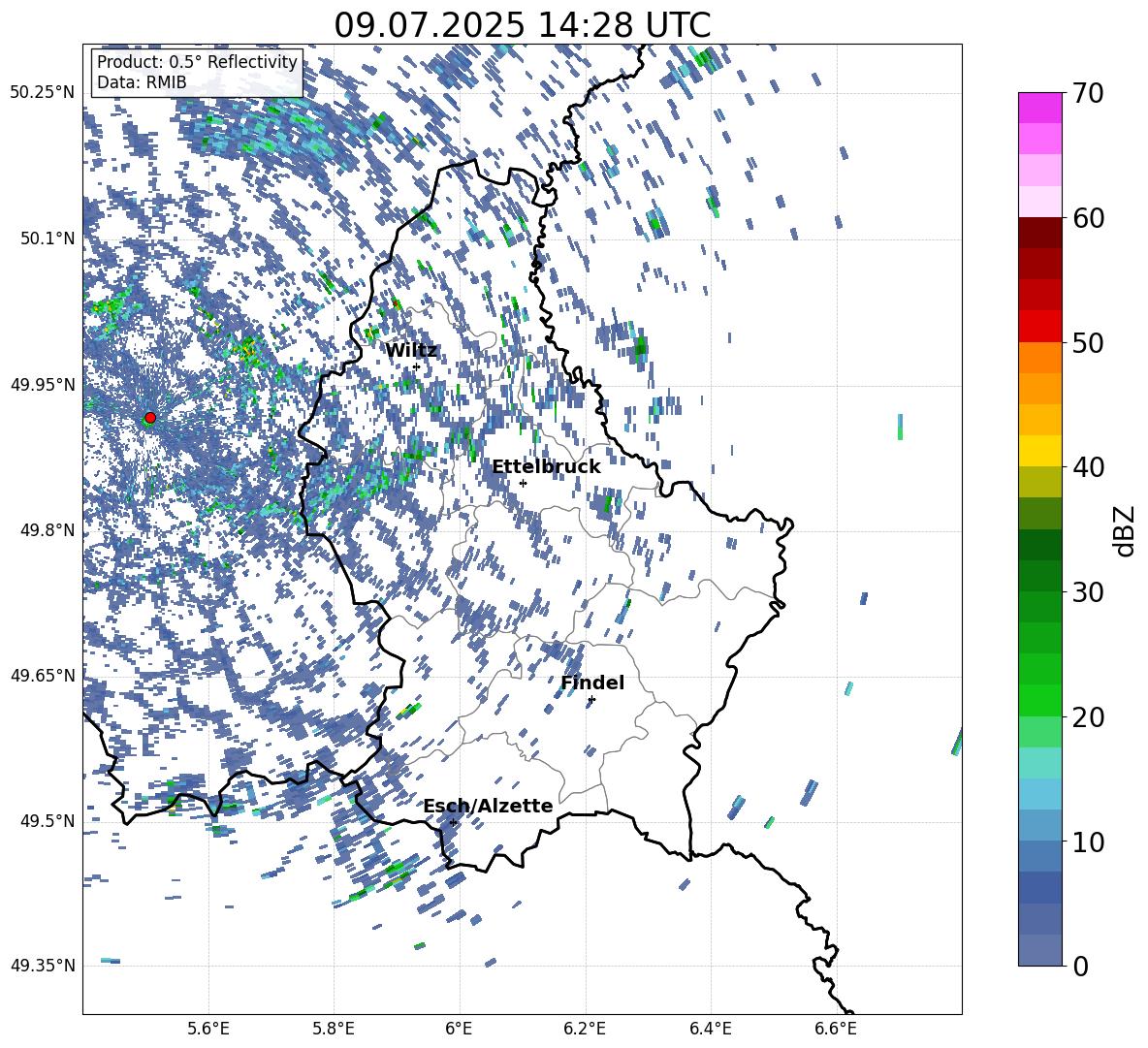Image resolution: width=1148 pixels, height=1048 pixels.
Task: Click the Findel station cross marker
Action: [x=591, y=700]
